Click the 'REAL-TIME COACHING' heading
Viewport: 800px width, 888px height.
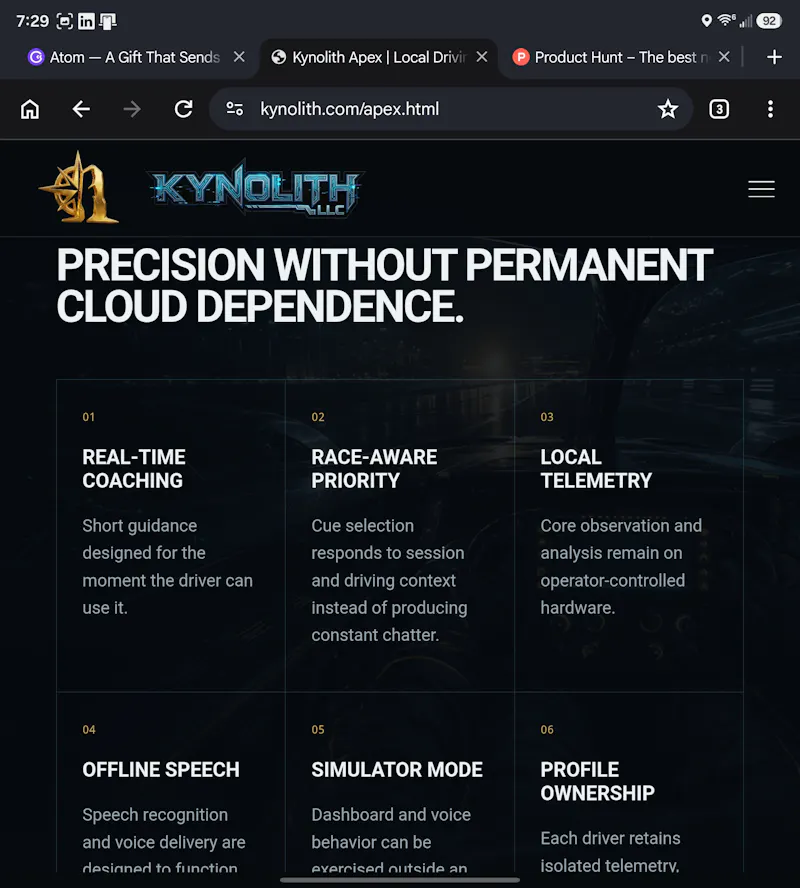coord(134,469)
